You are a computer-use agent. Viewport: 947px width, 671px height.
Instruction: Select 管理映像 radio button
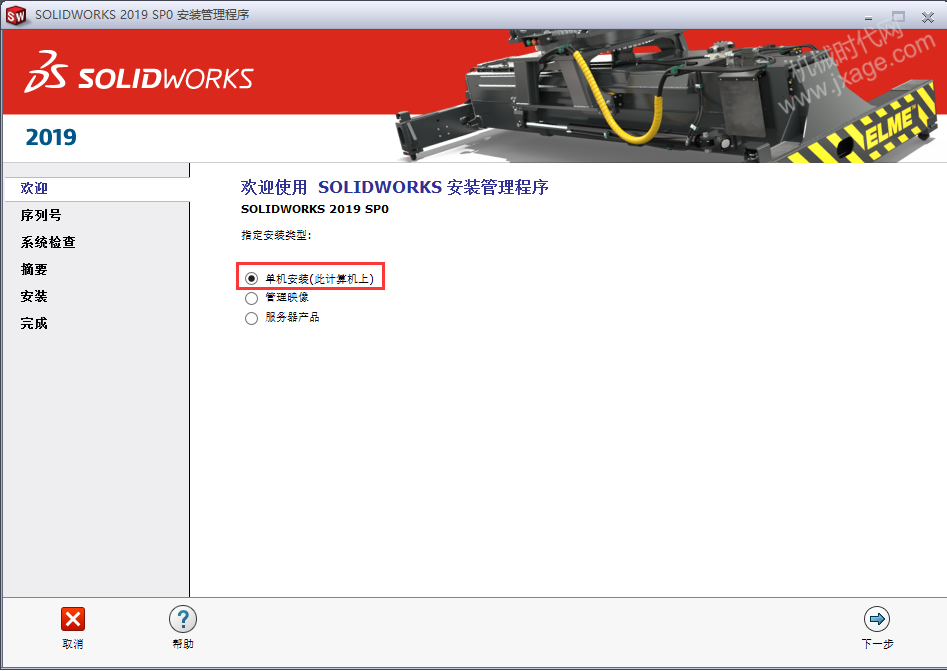tap(252, 298)
